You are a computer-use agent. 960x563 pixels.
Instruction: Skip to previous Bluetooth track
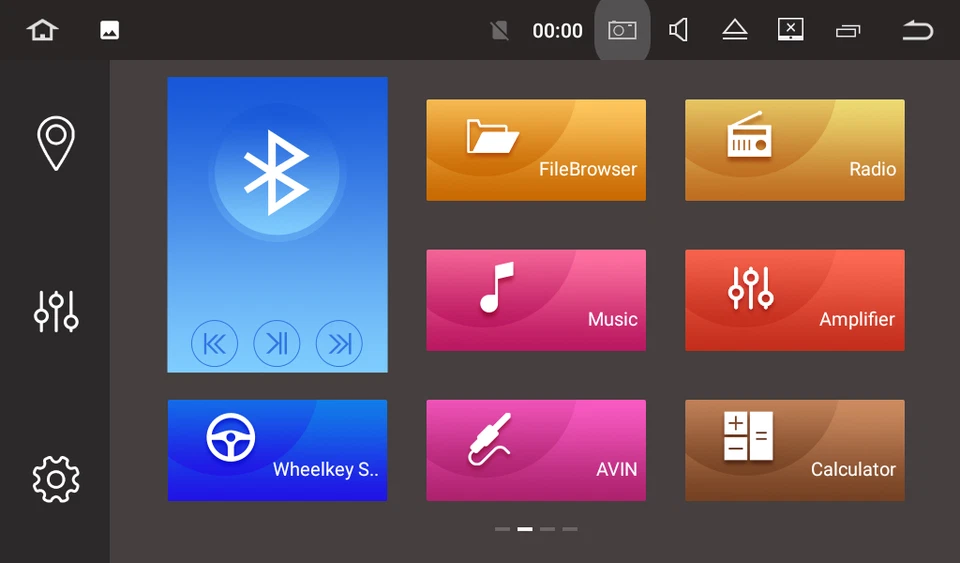214,343
